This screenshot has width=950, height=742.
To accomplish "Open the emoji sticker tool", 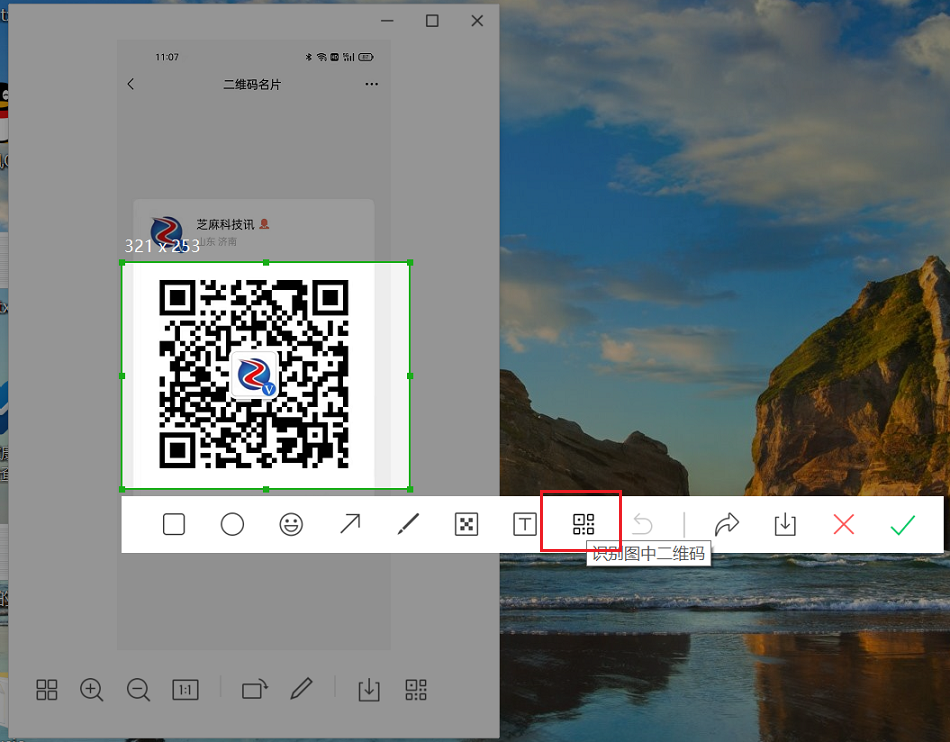I will (x=291, y=524).
